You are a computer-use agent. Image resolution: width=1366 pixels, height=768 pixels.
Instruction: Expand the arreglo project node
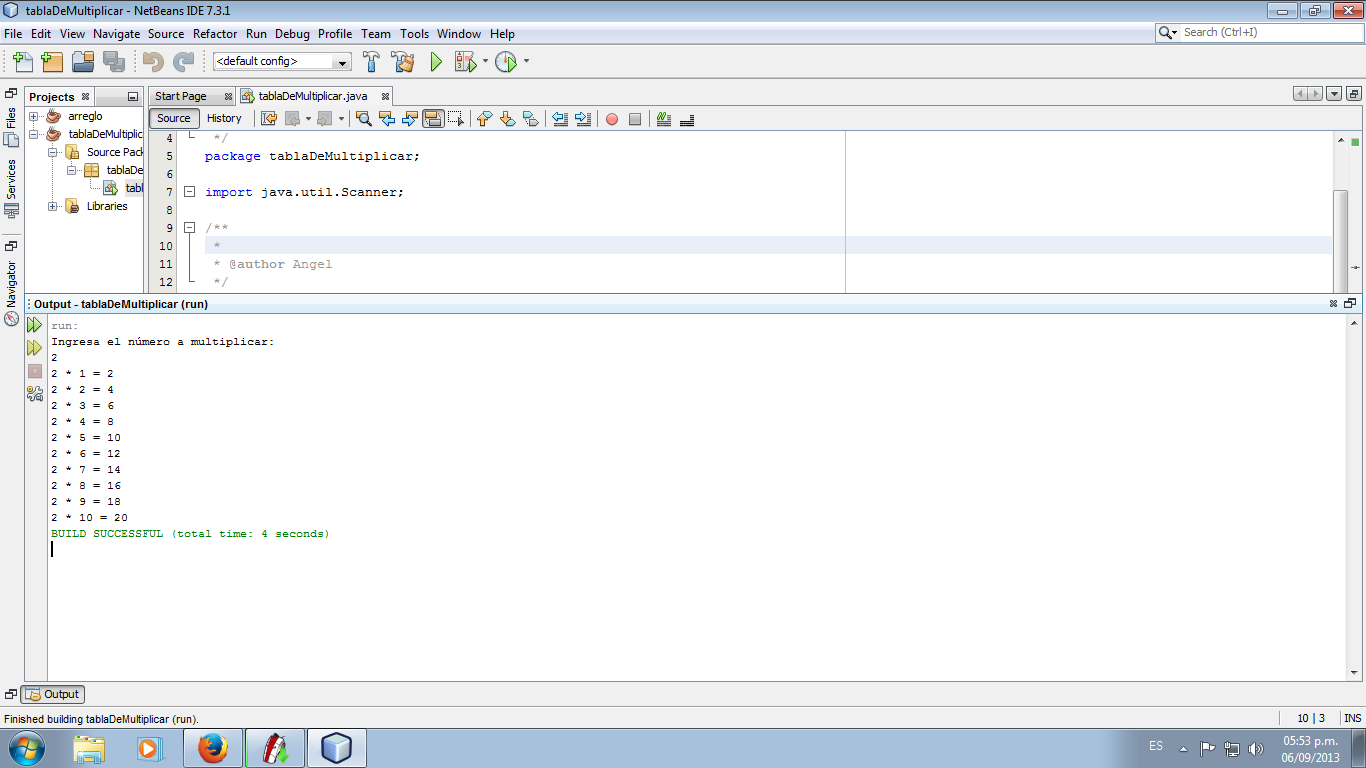click(x=31, y=115)
